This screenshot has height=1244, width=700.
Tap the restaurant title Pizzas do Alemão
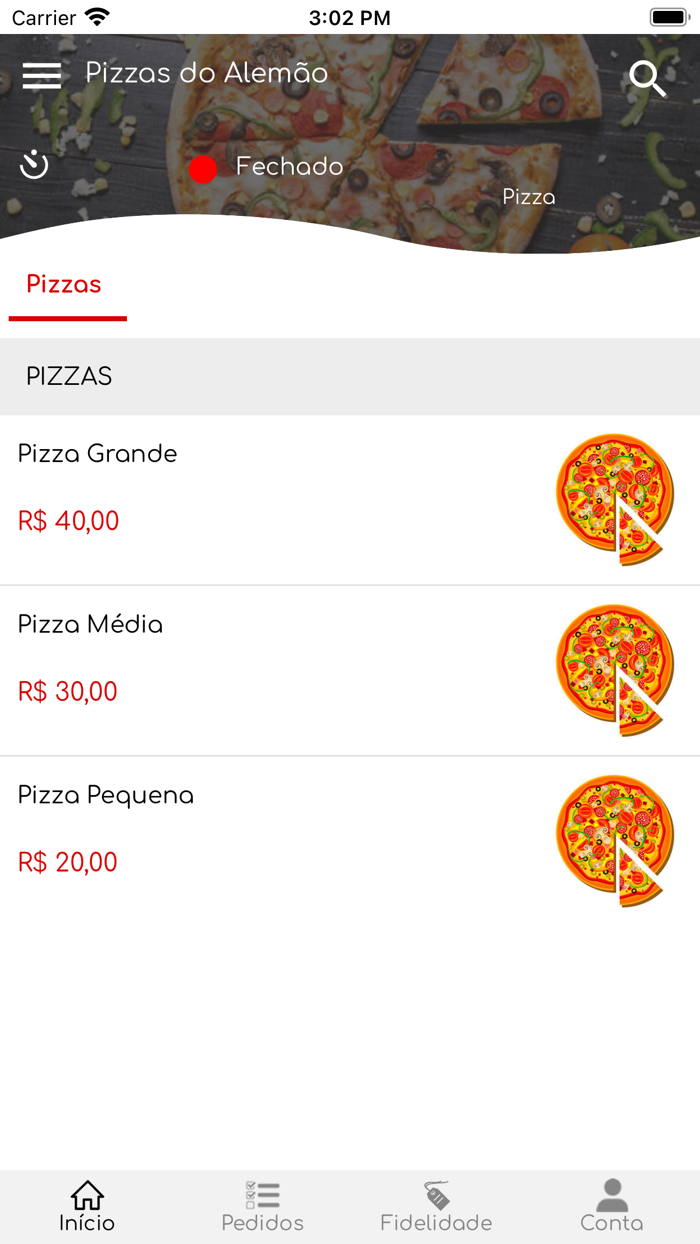pyautogui.click(x=205, y=73)
